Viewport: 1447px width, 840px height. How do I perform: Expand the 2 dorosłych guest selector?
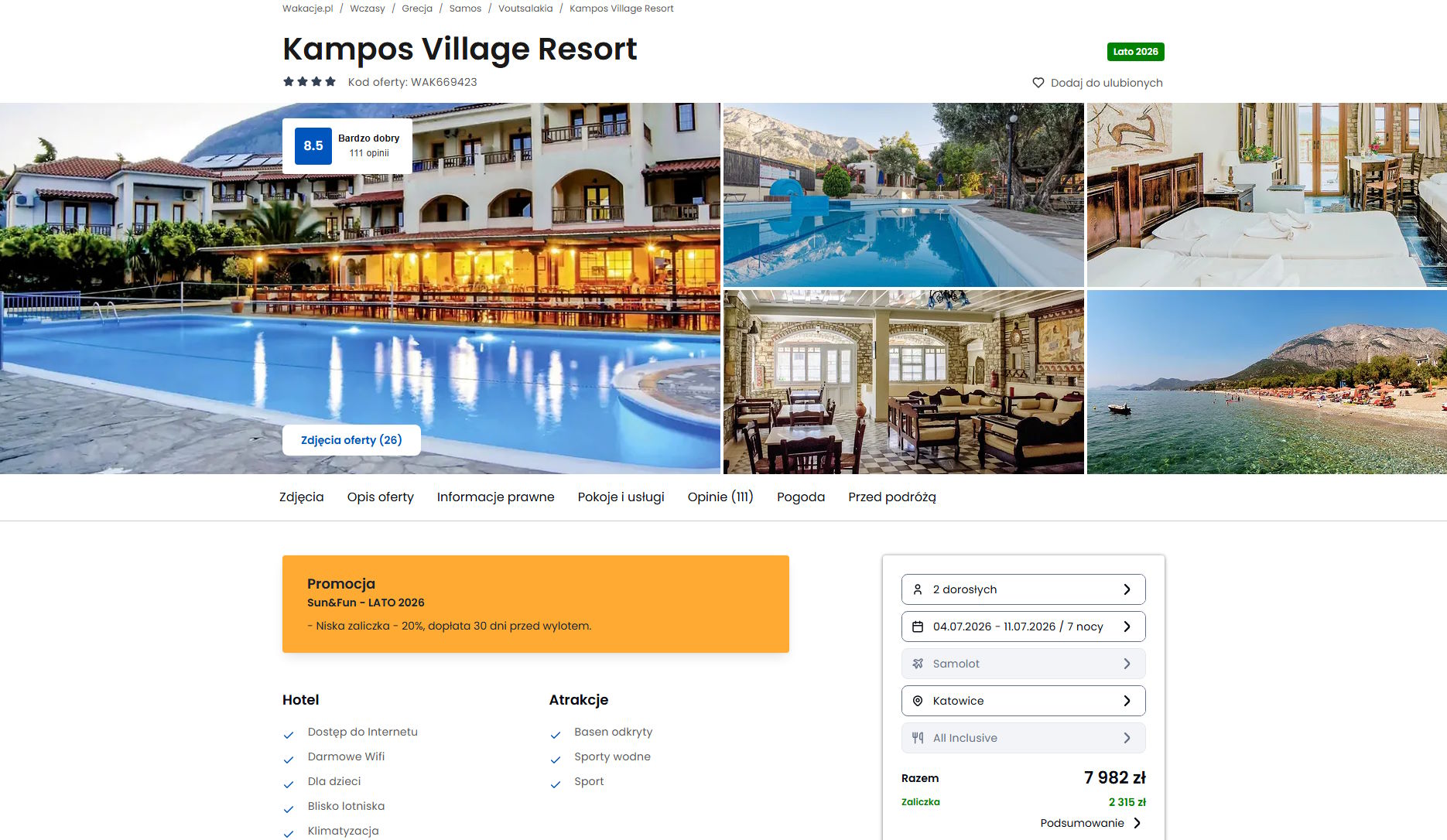[1023, 589]
